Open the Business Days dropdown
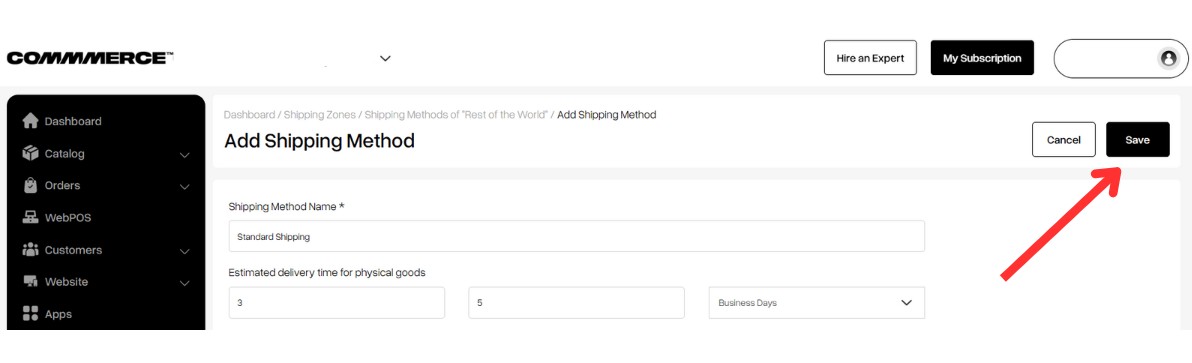This screenshot has width=1192, height=363. click(x=816, y=302)
